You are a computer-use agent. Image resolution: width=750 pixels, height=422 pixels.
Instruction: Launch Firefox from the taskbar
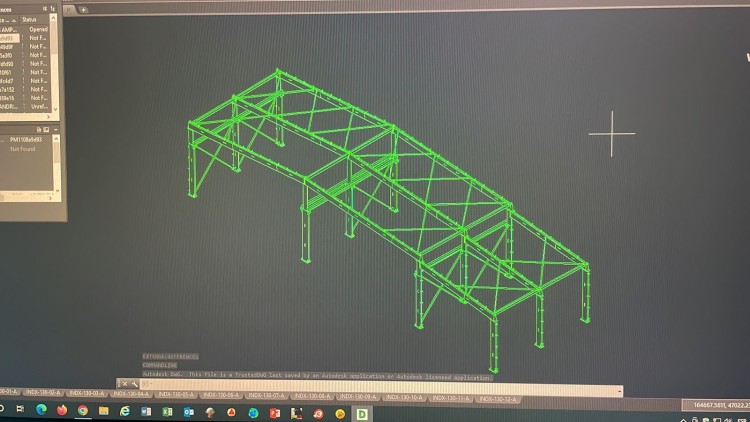click(x=62, y=410)
